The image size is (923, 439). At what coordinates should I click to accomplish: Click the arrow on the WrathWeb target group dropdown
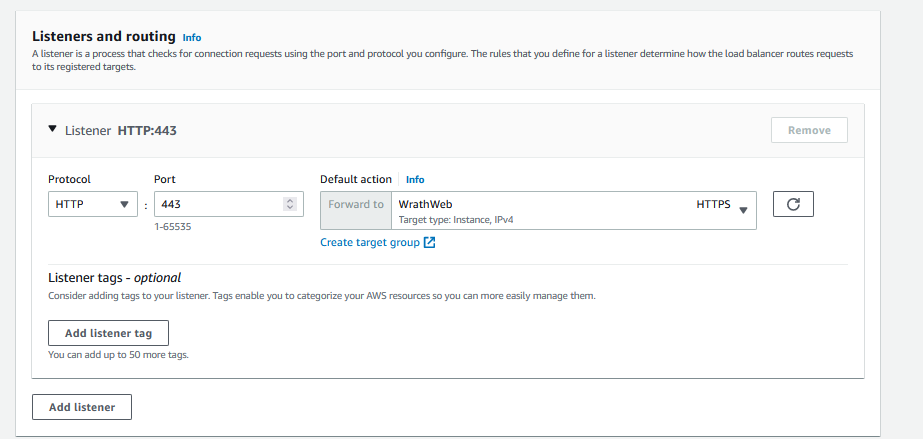coord(743,210)
